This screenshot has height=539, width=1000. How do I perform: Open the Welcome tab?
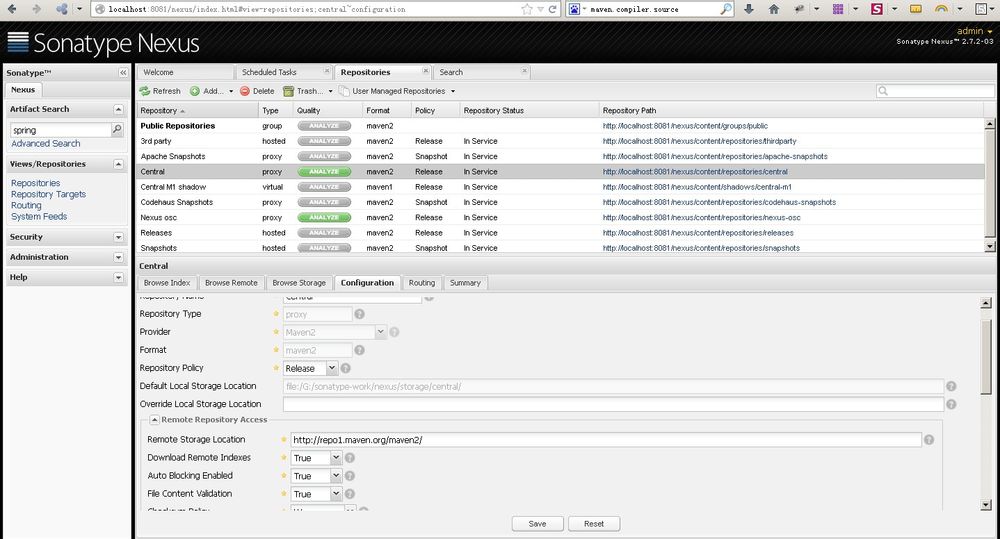point(158,72)
